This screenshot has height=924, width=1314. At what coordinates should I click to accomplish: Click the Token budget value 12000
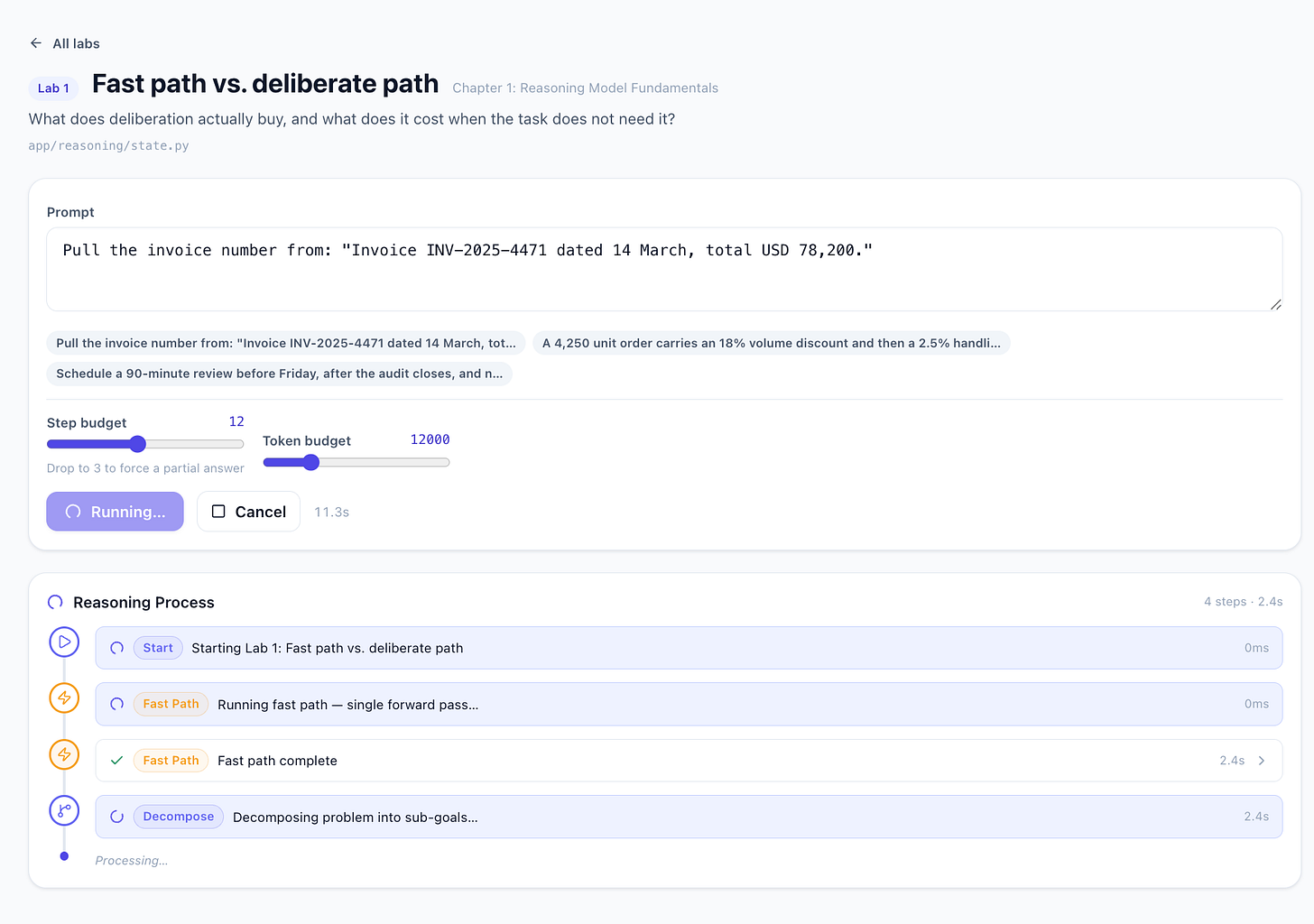pos(430,439)
